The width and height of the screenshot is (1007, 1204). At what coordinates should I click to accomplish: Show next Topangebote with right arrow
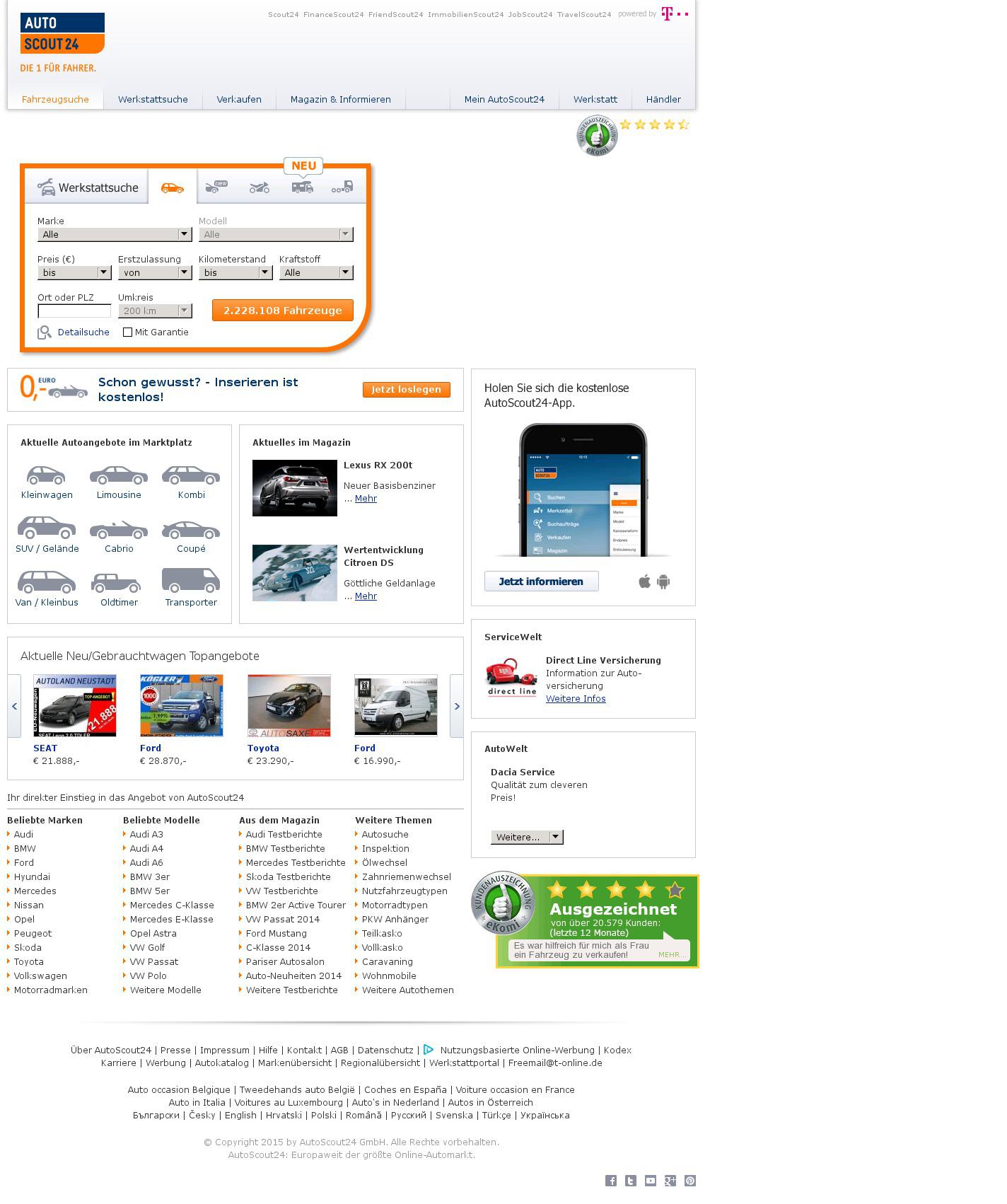coord(457,706)
